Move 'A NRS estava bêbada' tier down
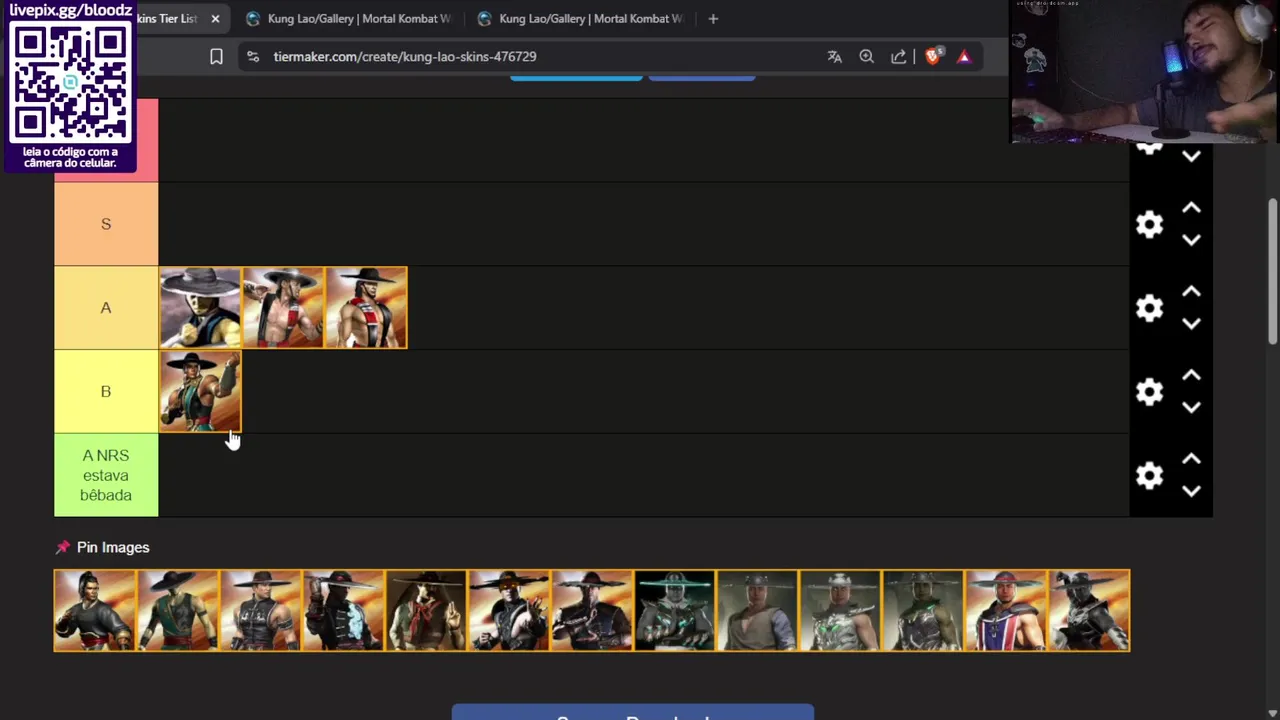This screenshot has width=1280, height=720. click(x=1191, y=492)
